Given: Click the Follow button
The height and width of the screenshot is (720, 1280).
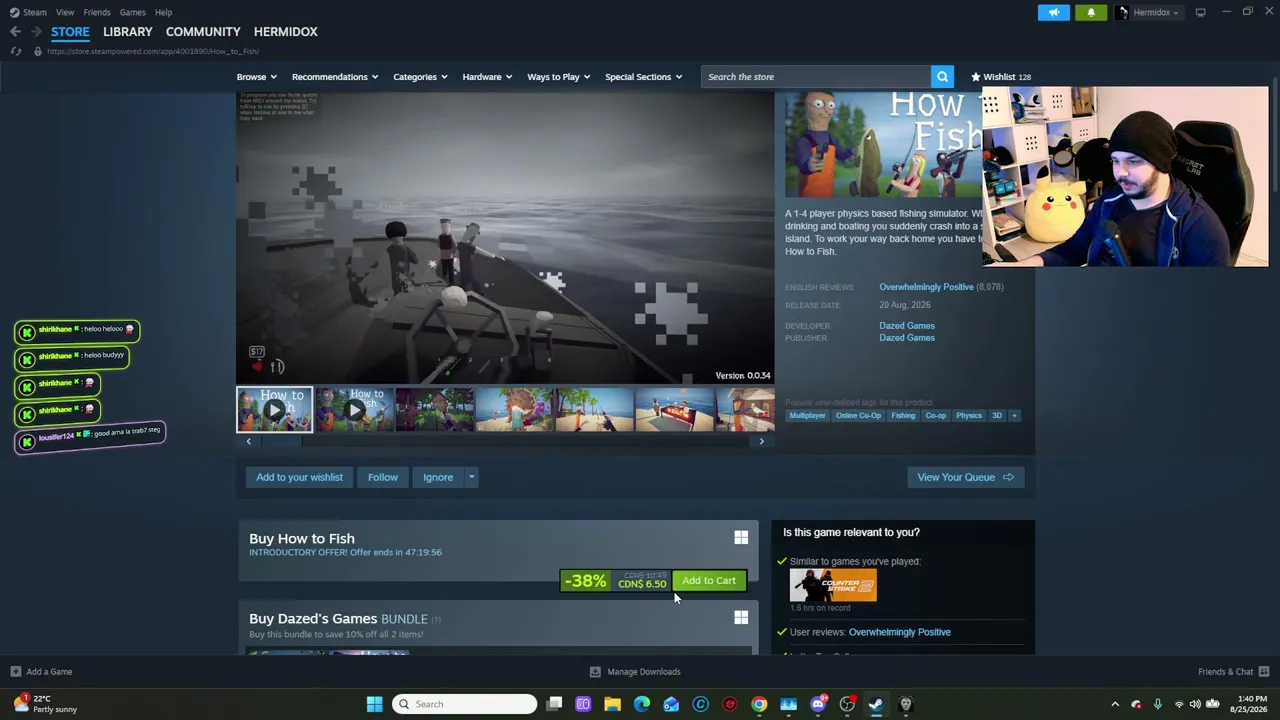Looking at the screenshot, I should point(382,477).
